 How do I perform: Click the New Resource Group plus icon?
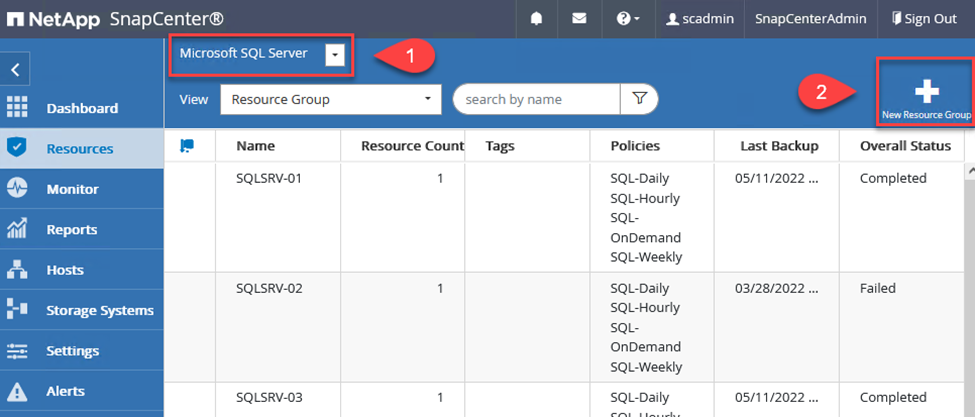926,92
